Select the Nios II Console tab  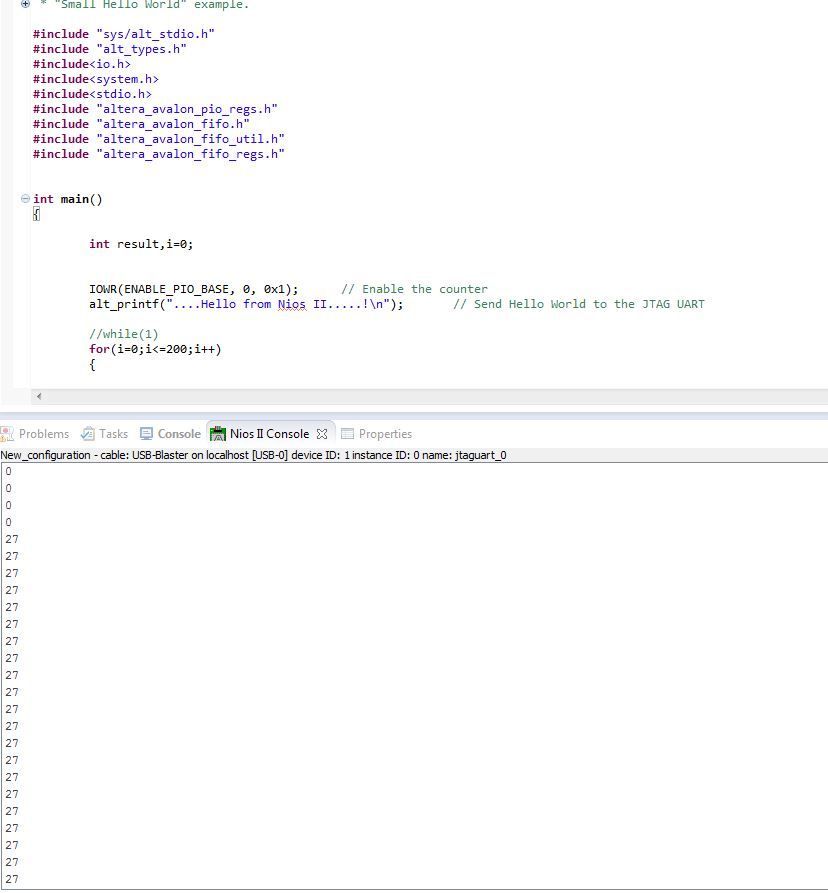tap(269, 434)
